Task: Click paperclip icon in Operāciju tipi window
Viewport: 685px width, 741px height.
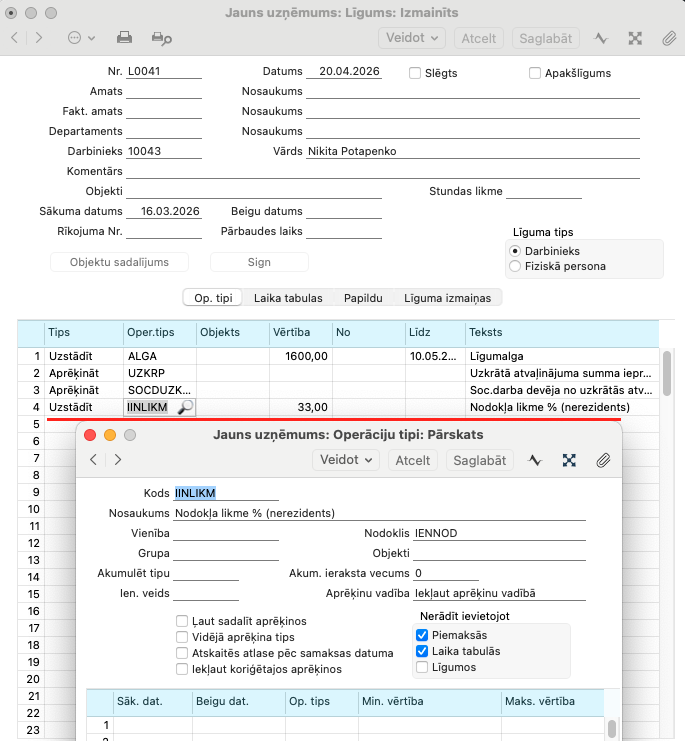Action: pos(603,460)
